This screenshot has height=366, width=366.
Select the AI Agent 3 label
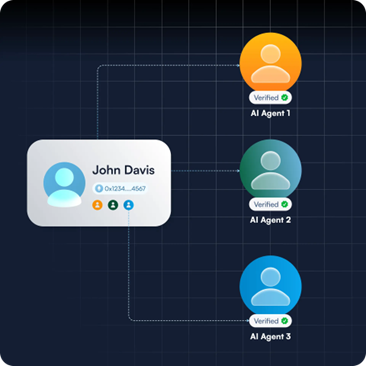pos(270,337)
